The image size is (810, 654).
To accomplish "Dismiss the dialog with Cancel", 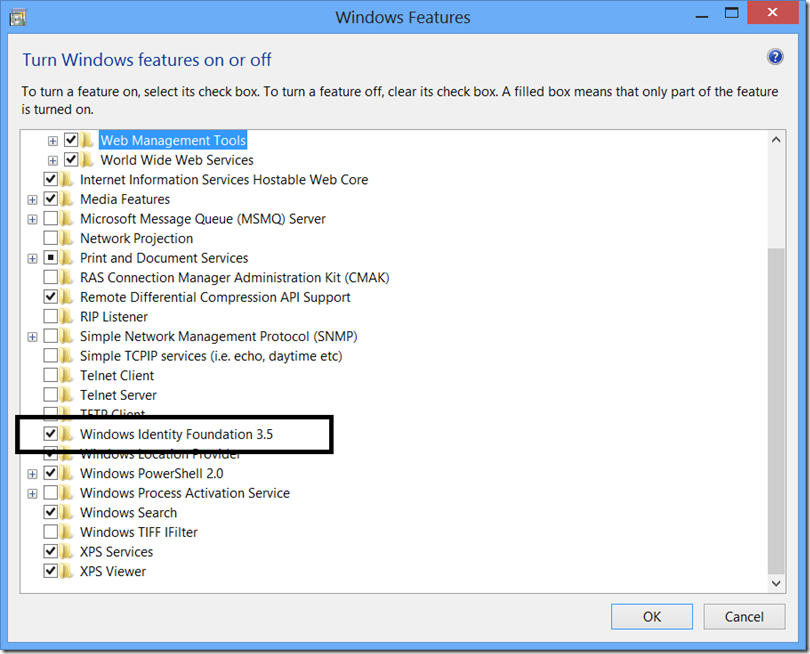I will (744, 617).
